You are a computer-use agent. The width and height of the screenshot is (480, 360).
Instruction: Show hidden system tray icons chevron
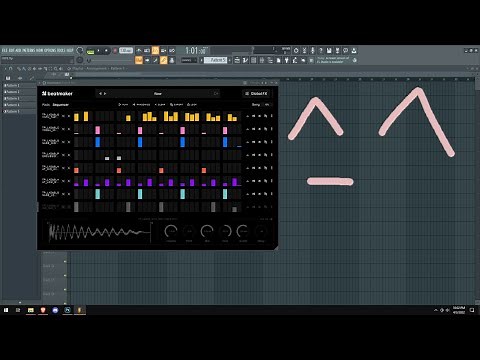point(436,310)
